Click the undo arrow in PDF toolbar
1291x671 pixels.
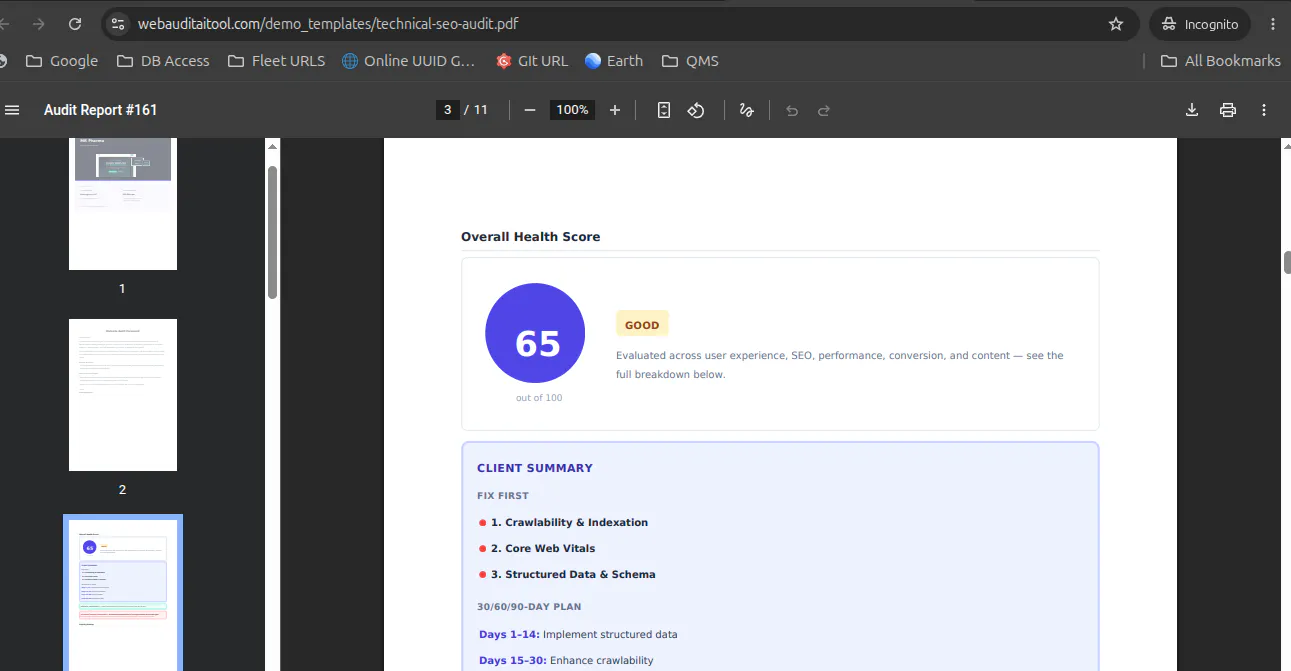[792, 110]
